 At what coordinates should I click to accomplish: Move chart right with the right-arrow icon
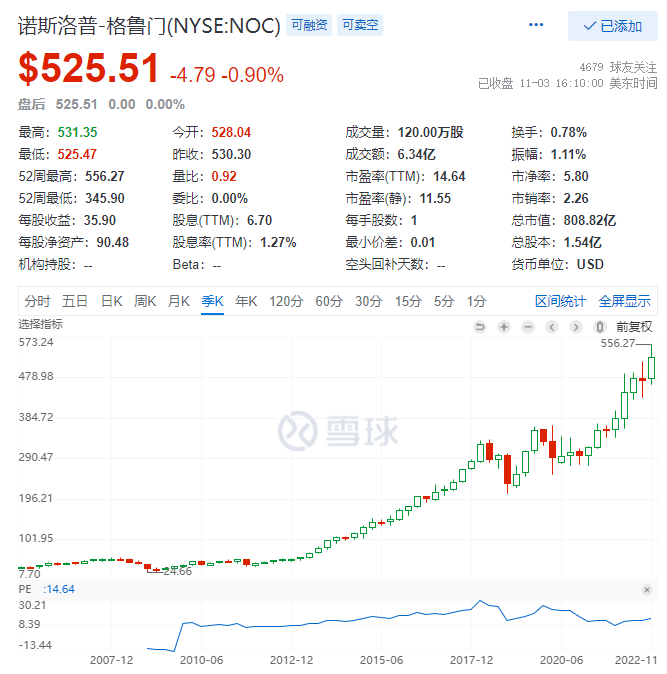pos(576,327)
